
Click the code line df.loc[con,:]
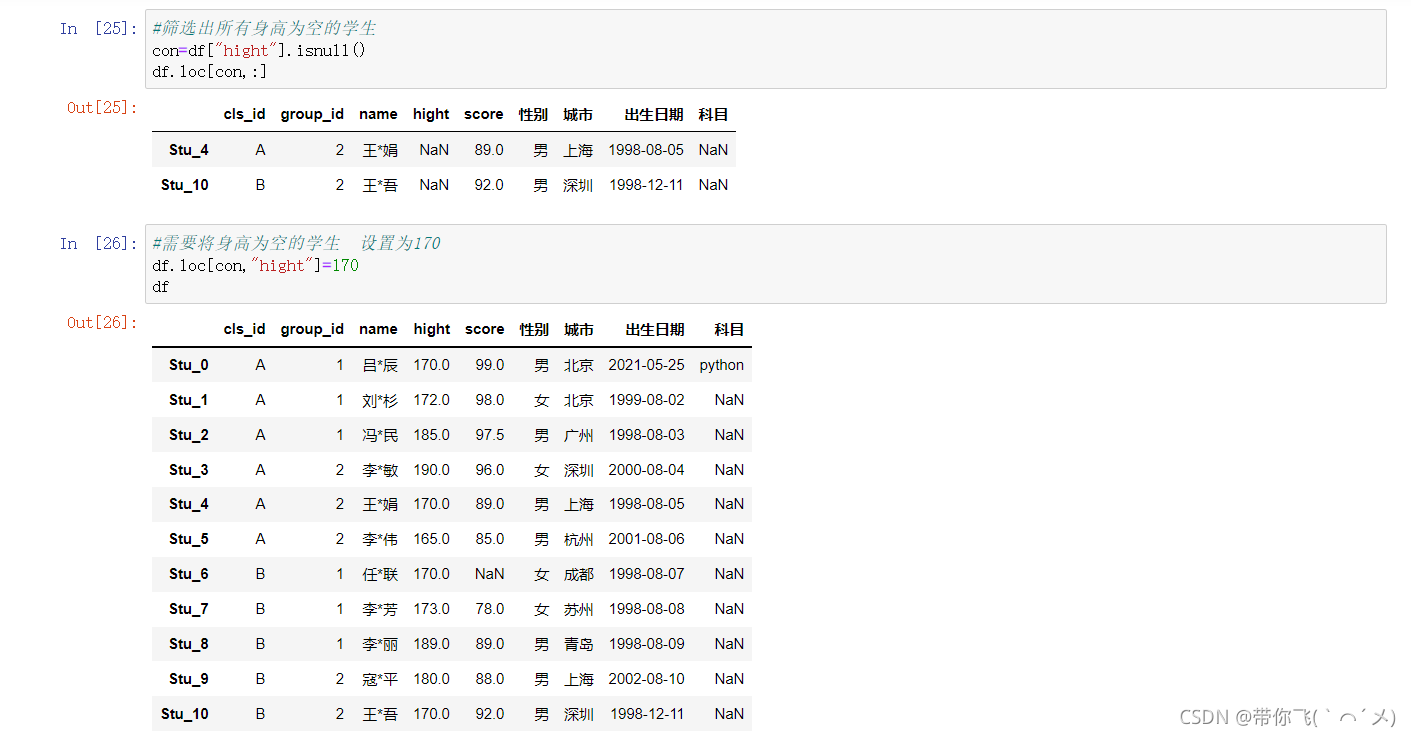[x=210, y=72]
